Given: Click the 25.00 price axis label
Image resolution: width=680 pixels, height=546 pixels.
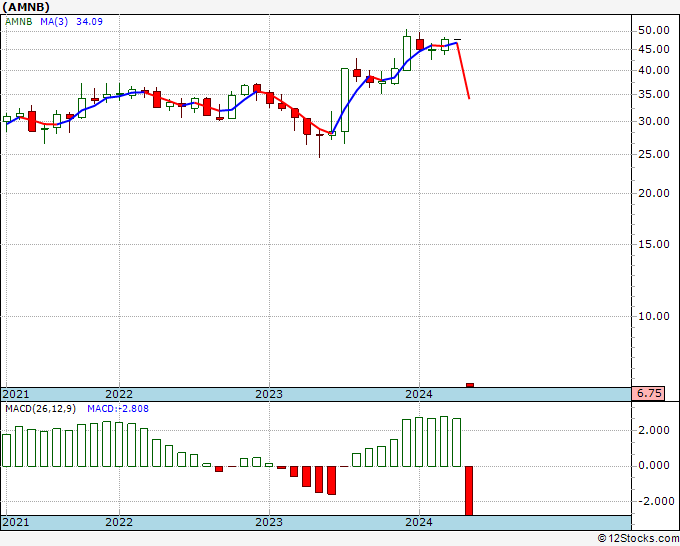Looking at the screenshot, I should click(x=654, y=154).
